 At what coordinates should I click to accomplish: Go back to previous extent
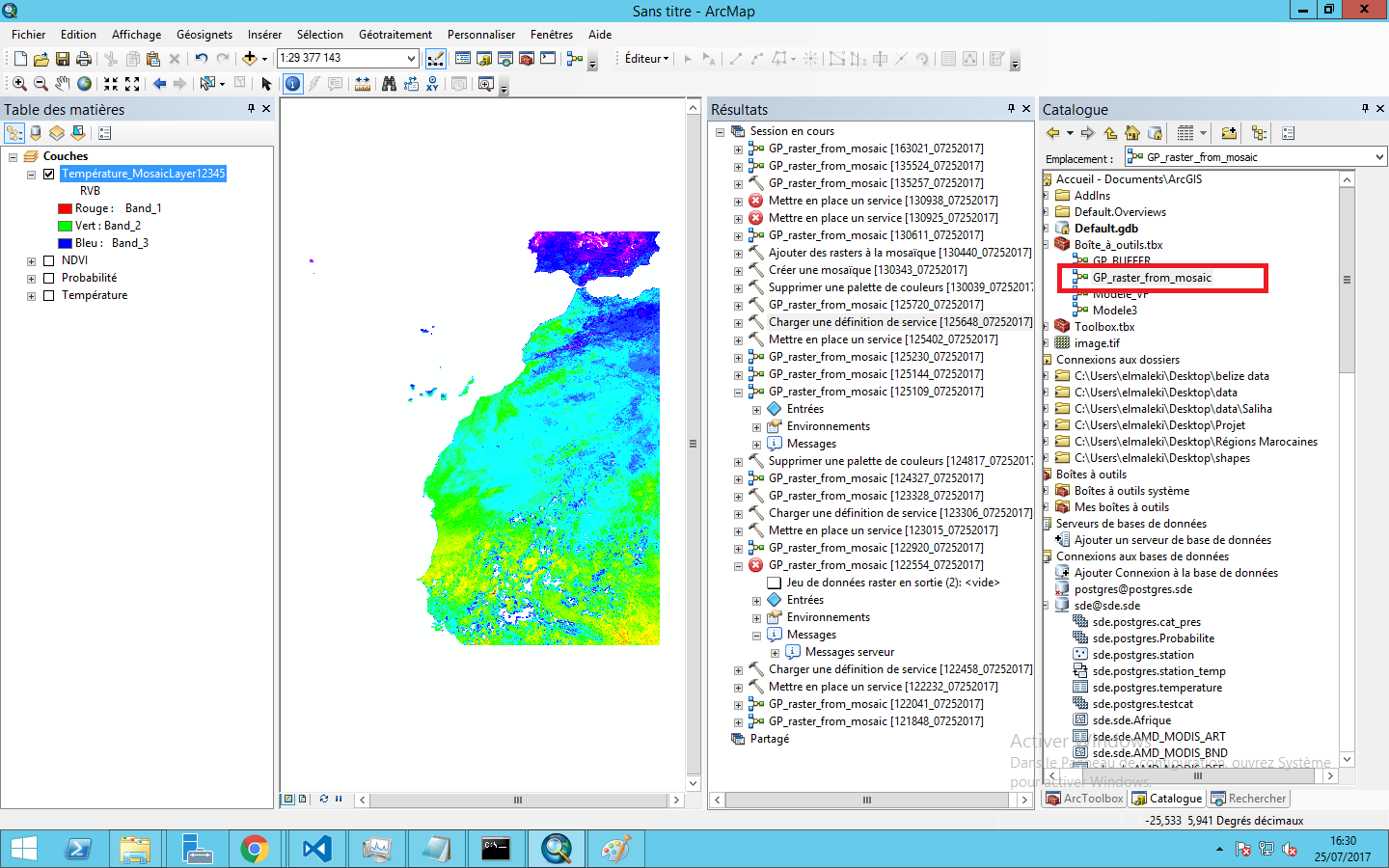[x=159, y=84]
